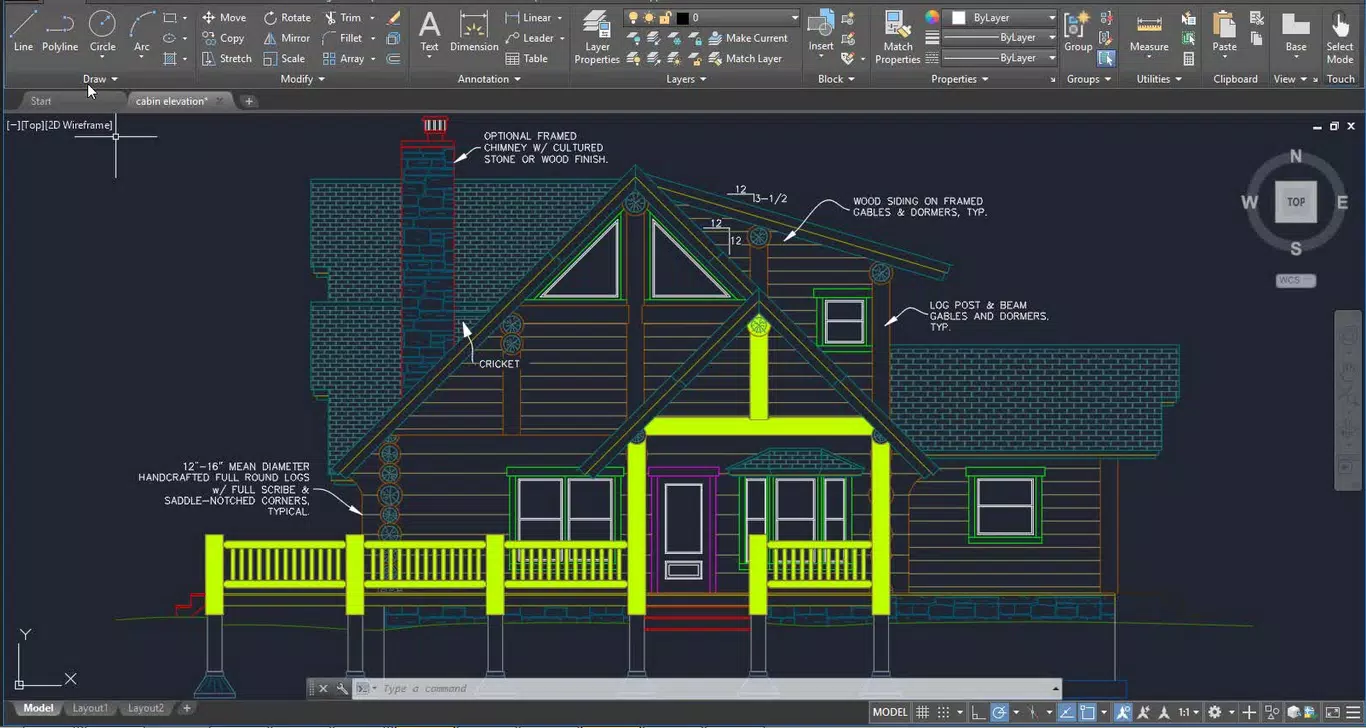
Task: Click the TOP face of ViewCube
Action: click(x=1296, y=202)
